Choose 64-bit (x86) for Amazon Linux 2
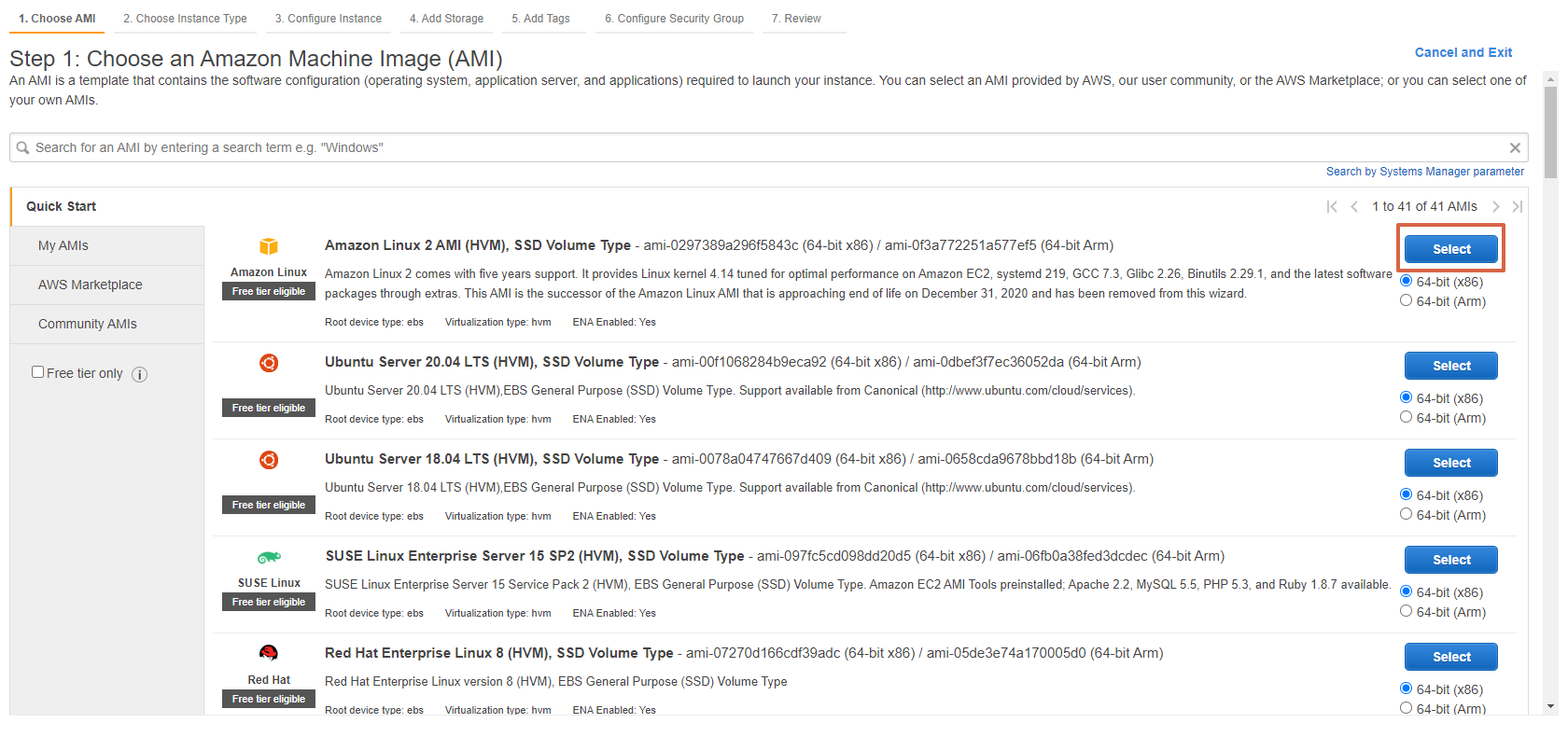Screen dimensions: 1568x737 pos(1406,281)
